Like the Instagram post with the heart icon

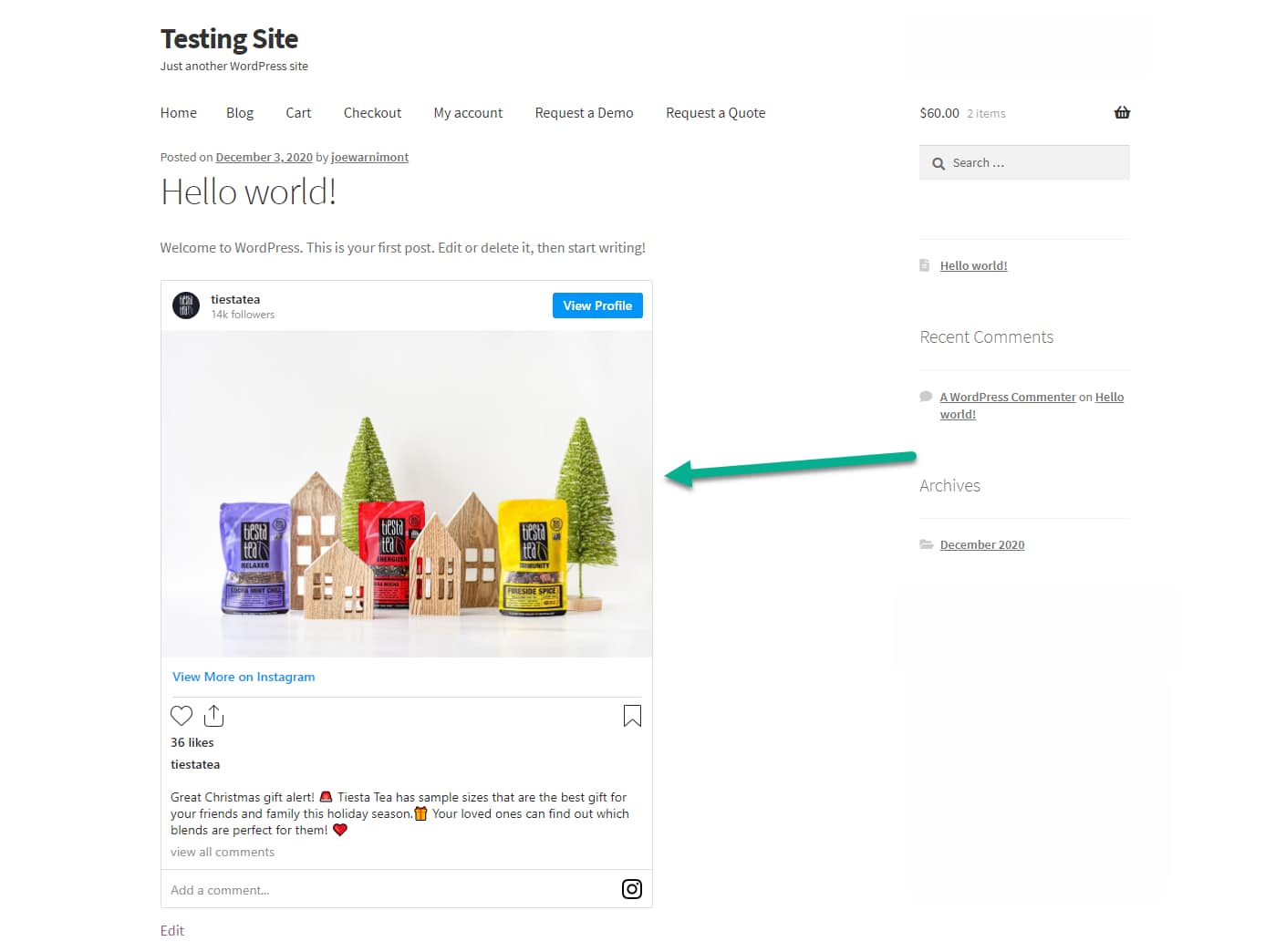tap(181, 716)
